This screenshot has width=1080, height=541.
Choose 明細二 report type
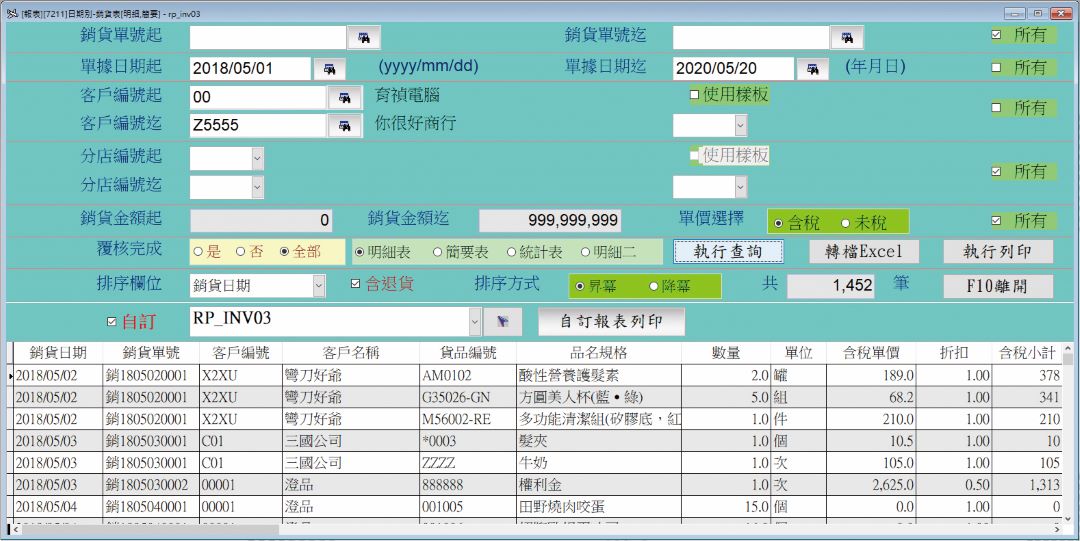tap(585, 252)
